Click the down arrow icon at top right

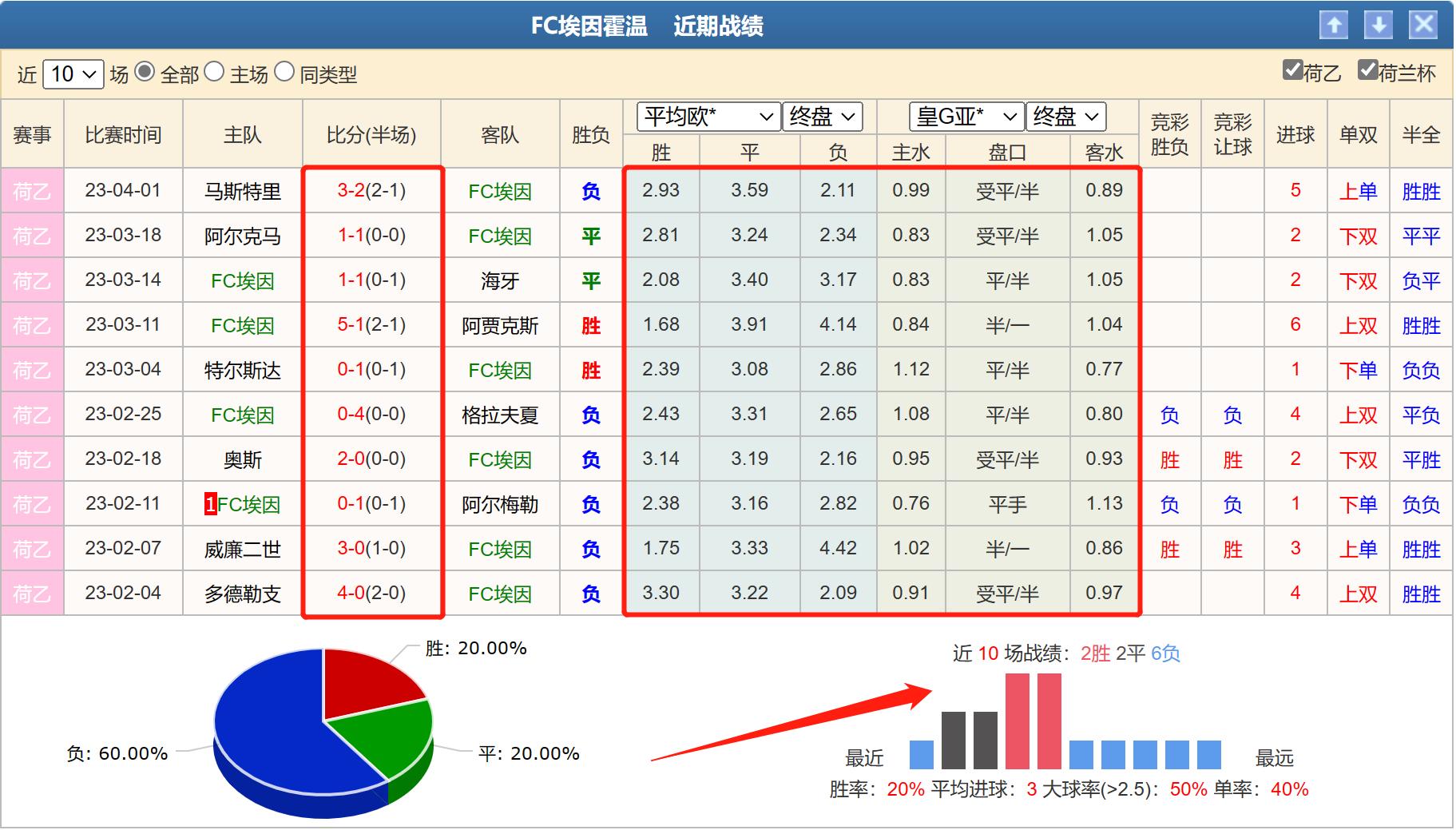[x=1379, y=26]
